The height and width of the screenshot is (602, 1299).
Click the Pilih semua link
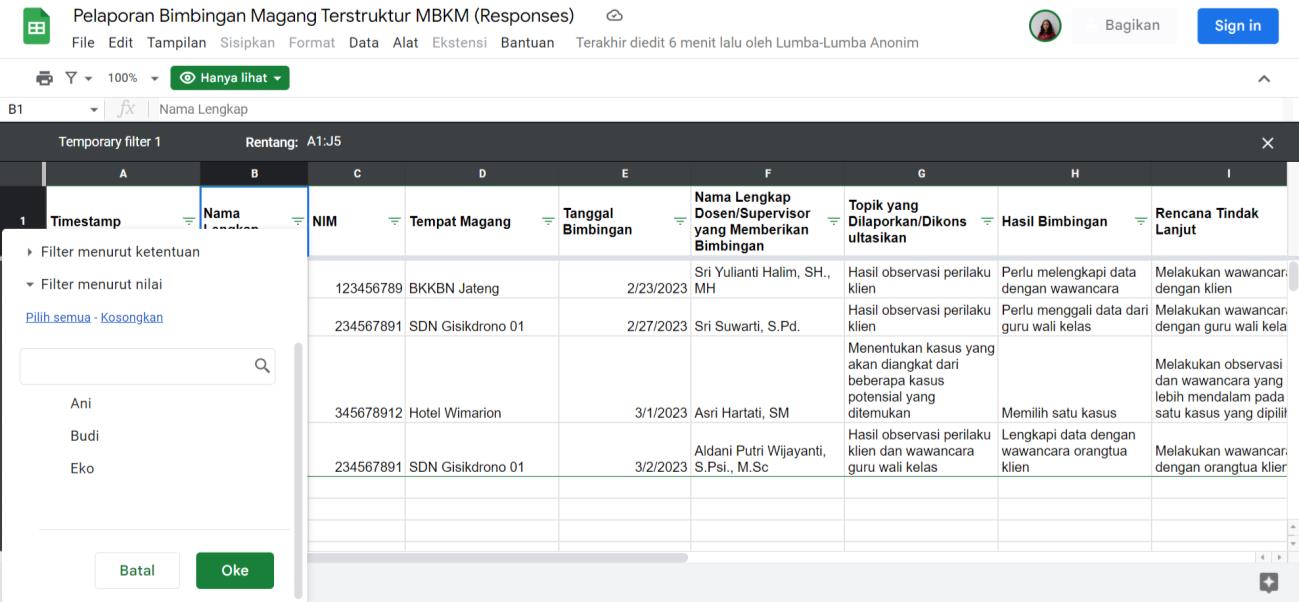58,317
